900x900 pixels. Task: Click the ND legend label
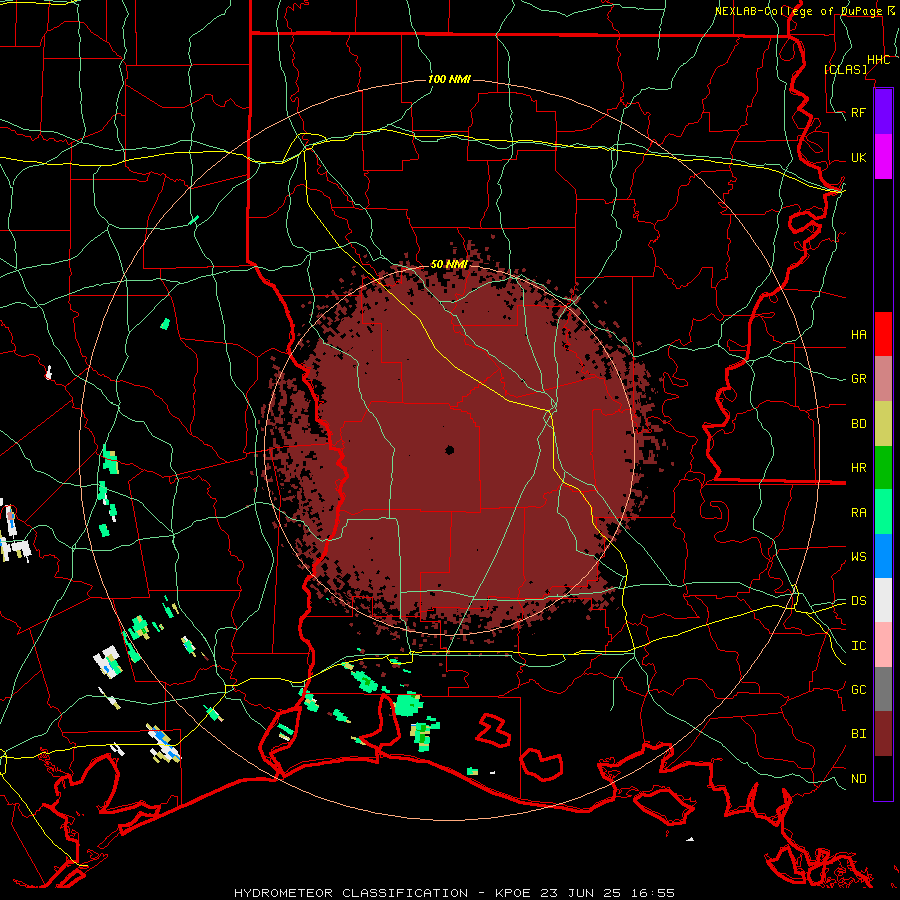[x=858, y=779]
